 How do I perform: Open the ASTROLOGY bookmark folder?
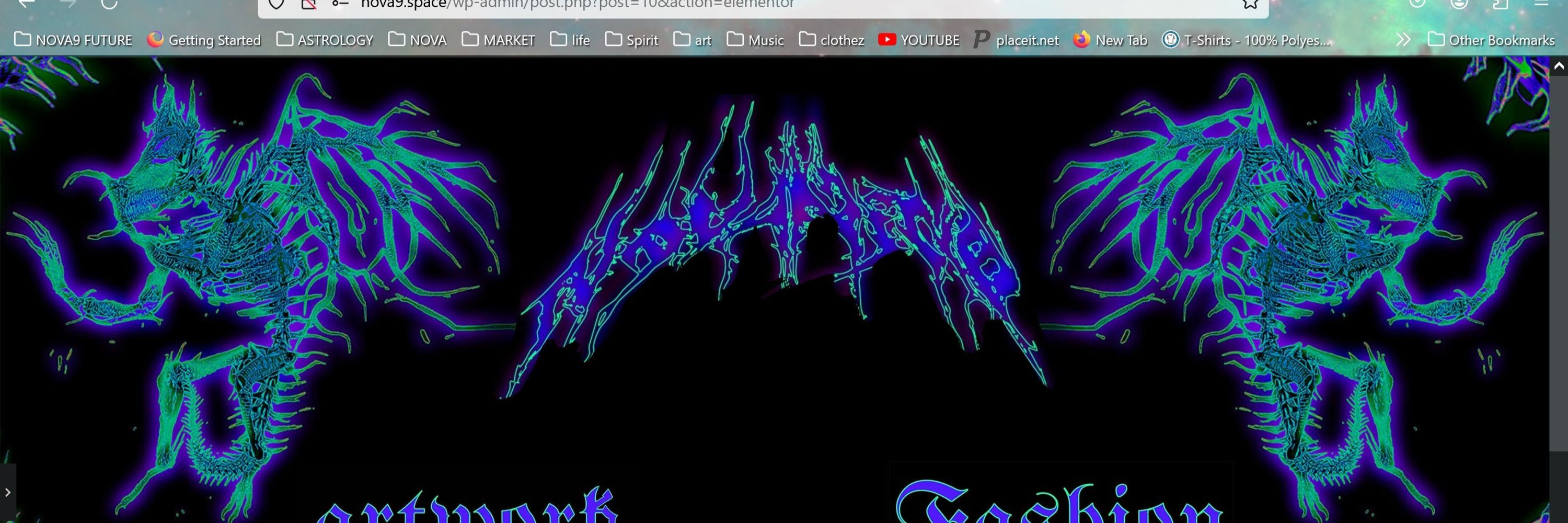[325, 40]
